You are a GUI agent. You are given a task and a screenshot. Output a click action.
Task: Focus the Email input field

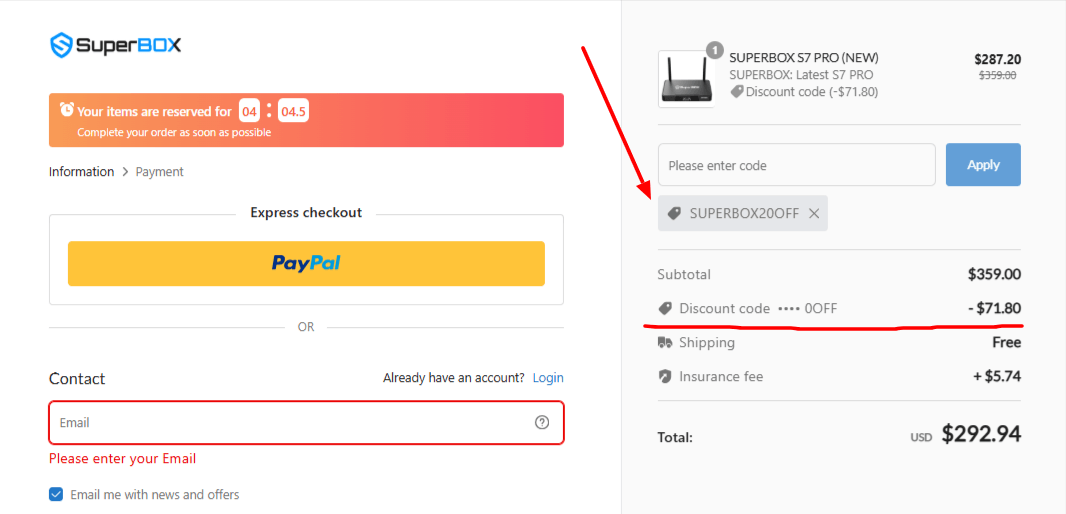point(290,422)
